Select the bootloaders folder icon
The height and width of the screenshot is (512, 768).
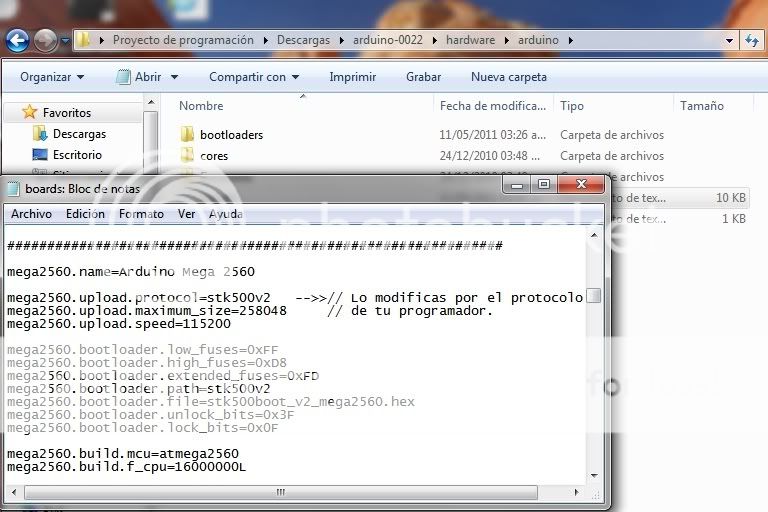187,134
